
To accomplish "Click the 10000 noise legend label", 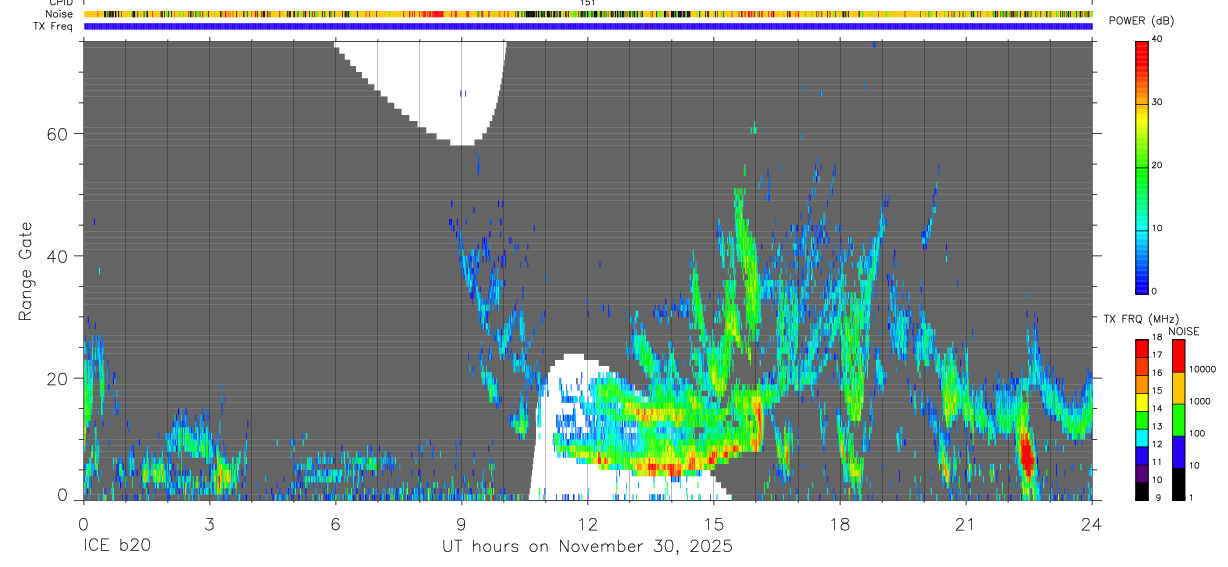I will (1202, 369).
